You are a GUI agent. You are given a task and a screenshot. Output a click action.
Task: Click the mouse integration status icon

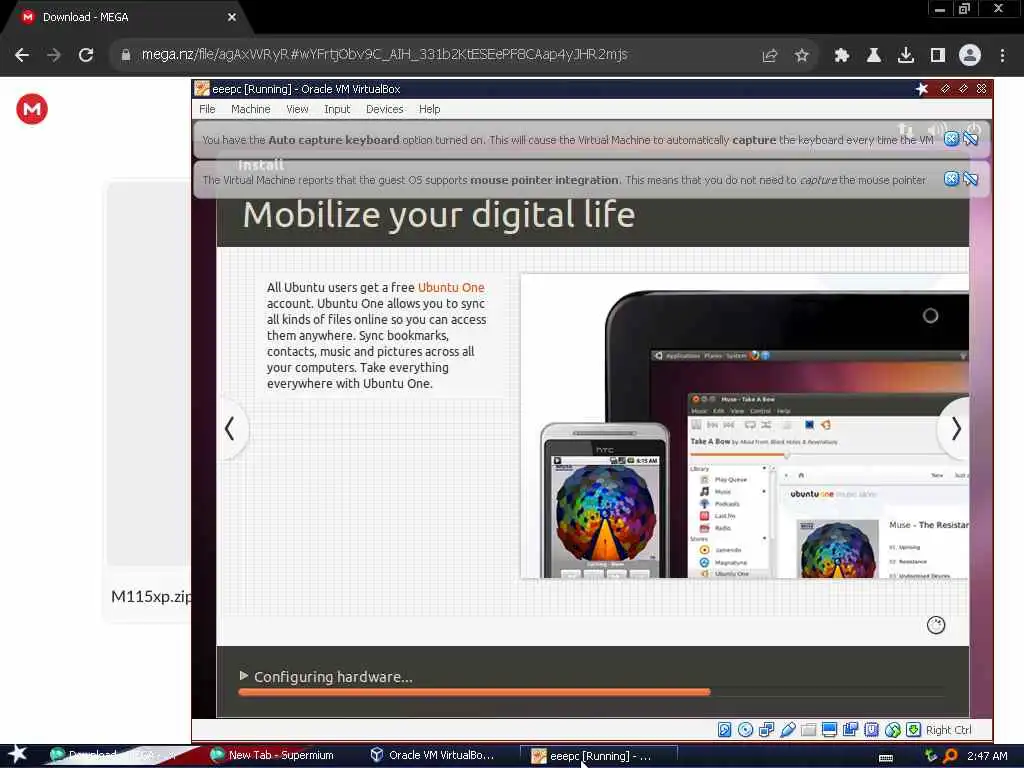pyautogui.click(x=893, y=729)
